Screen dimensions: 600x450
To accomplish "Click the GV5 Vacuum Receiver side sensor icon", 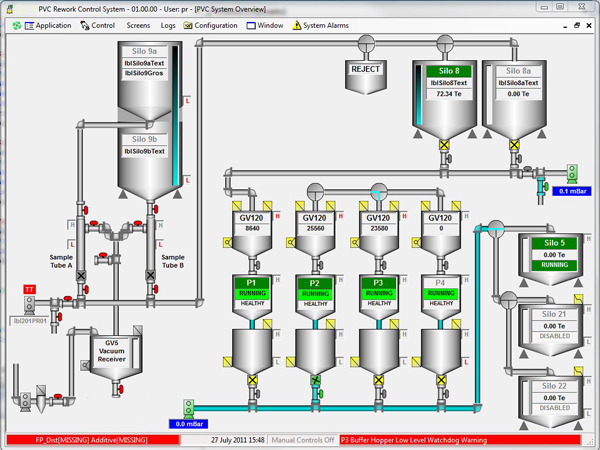I will pyautogui.click(x=85, y=365).
